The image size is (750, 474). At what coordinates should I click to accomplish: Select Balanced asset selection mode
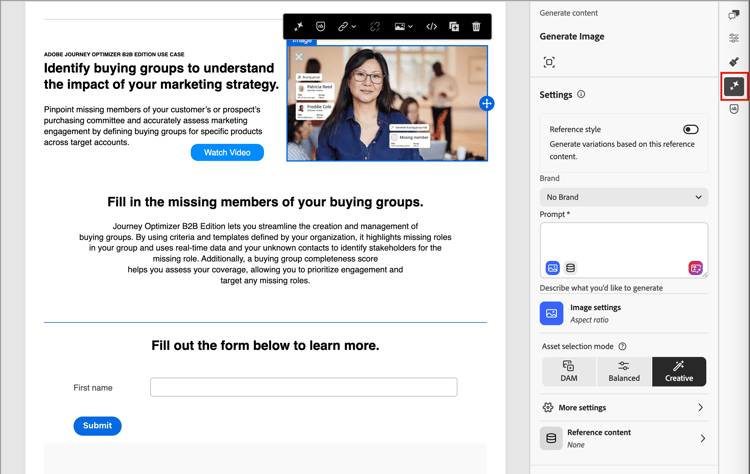tap(624, 371)
